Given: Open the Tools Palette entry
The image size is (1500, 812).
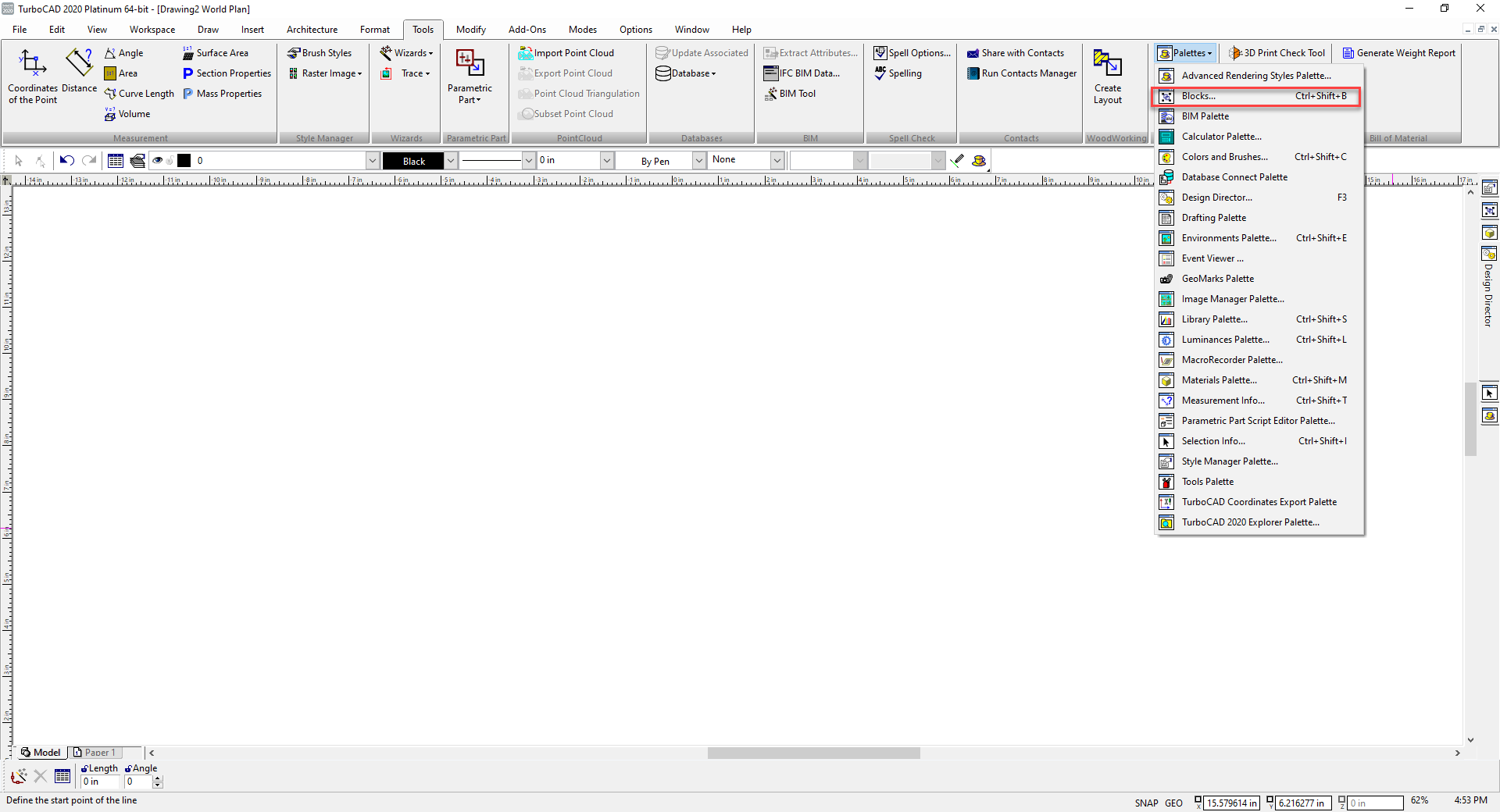Looking at the screenshot, I should [1259, 482].
